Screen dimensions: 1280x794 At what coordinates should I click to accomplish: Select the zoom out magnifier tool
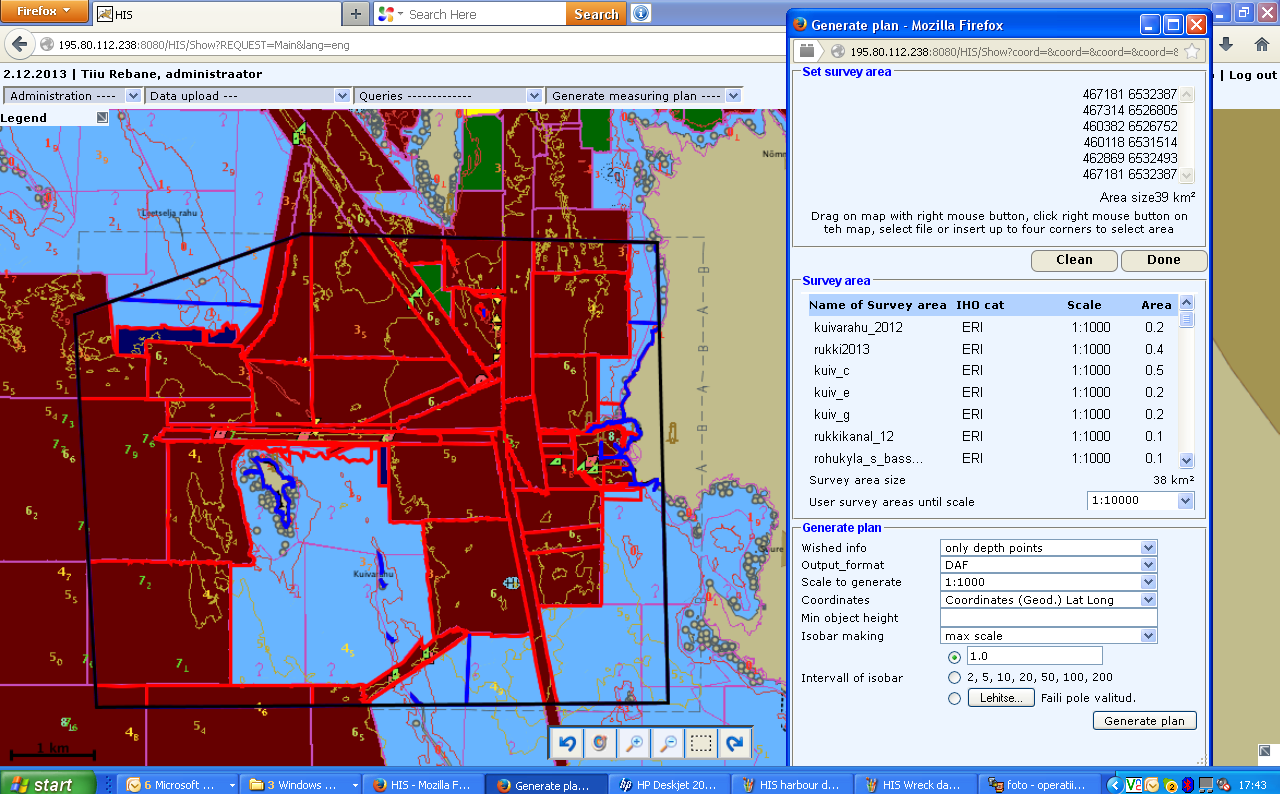click(x=668, y=743)
